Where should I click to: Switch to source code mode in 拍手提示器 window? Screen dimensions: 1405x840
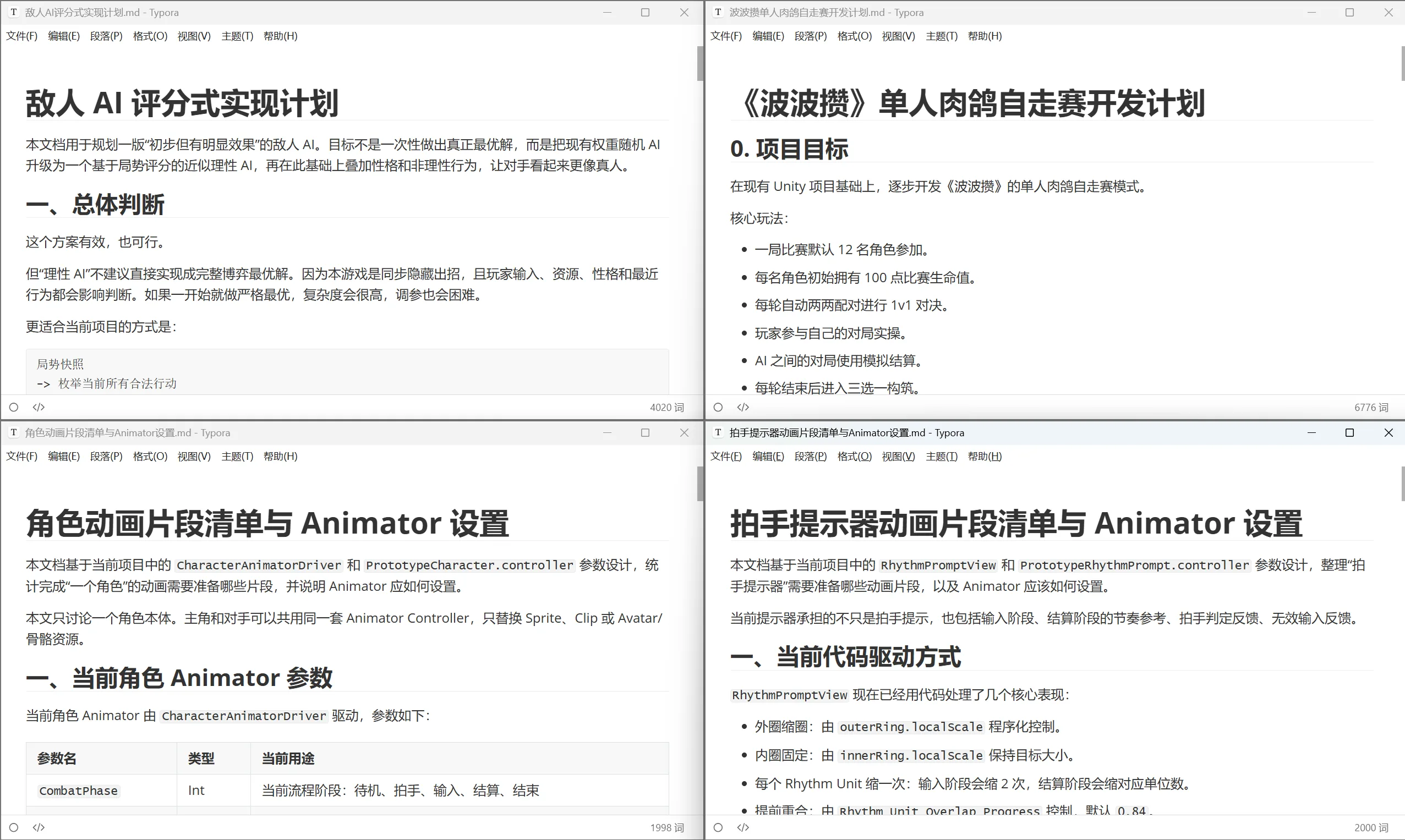743,827
